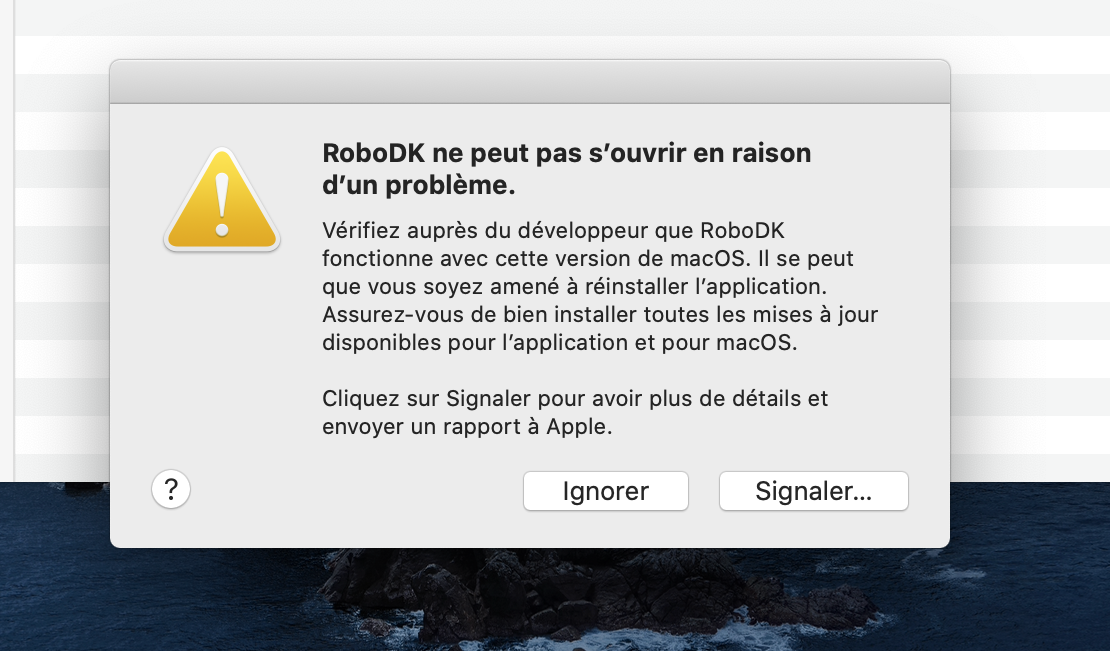Click the line starting "Assurez-vous de bien installer"
Viewport: 1110px width, 651px height.
point(600,314)
